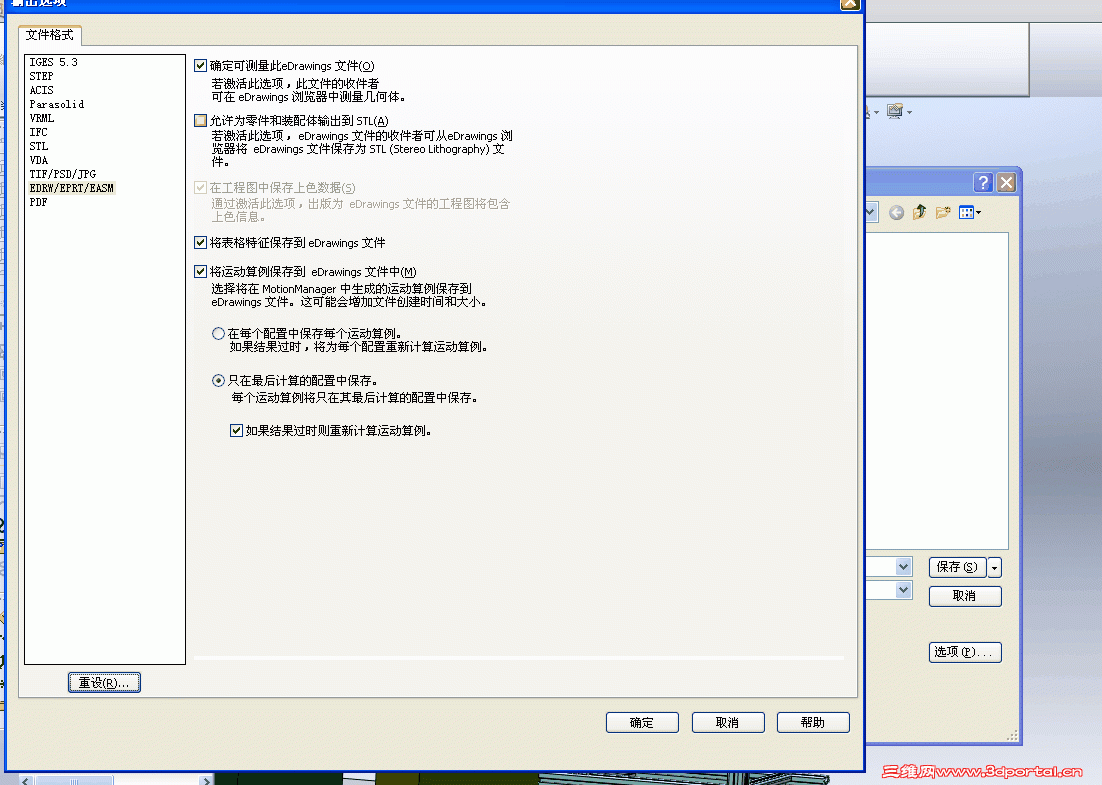The height and width of the screenshot is (785, 1102).
Task: Enable 允许为零件和装配体输出到STL
Action: 201,119
